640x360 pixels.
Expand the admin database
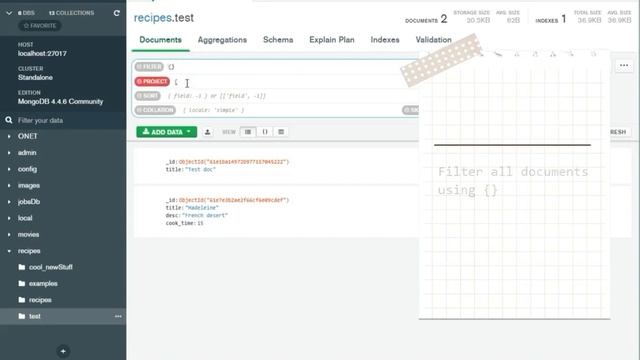tap(9, 153)
